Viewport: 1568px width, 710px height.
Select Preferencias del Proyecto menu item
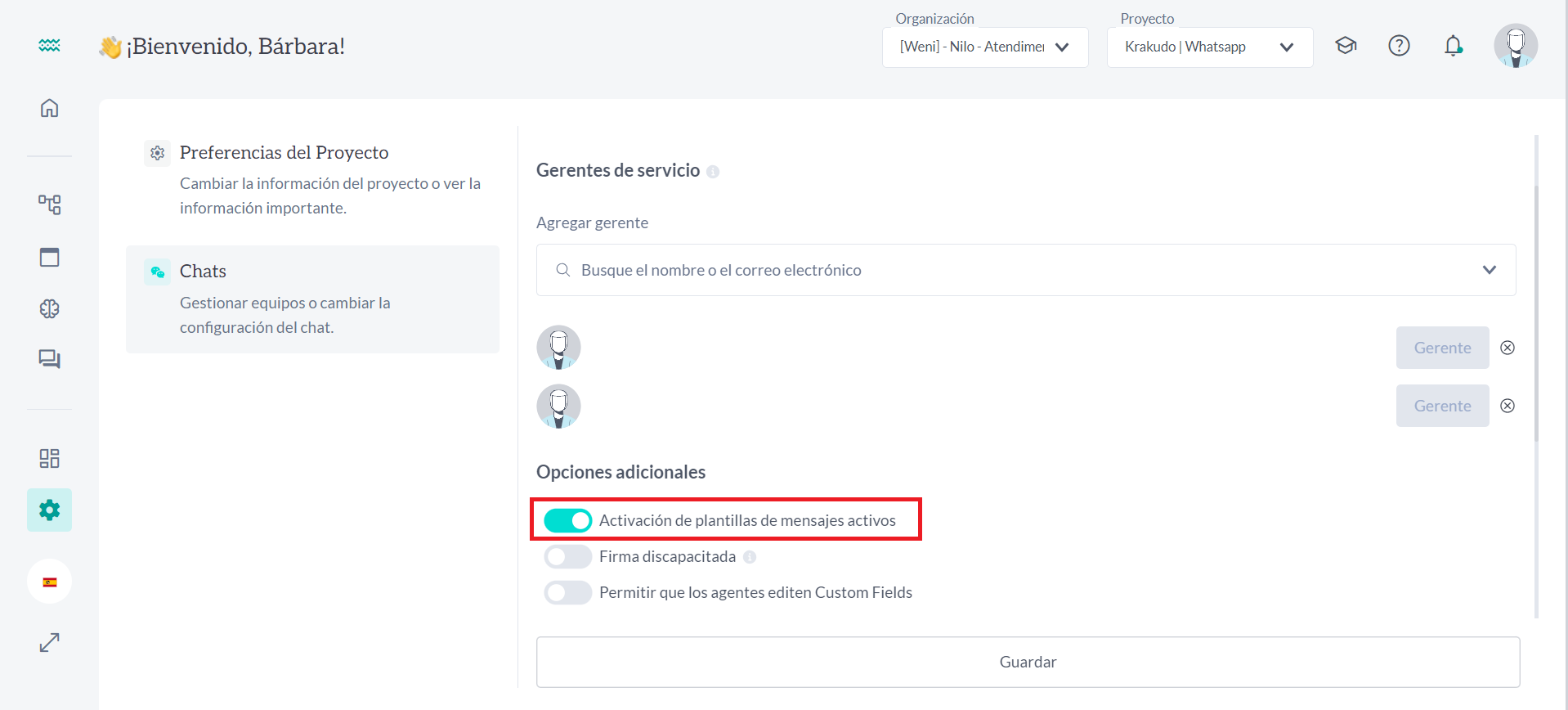coord(312,180)
